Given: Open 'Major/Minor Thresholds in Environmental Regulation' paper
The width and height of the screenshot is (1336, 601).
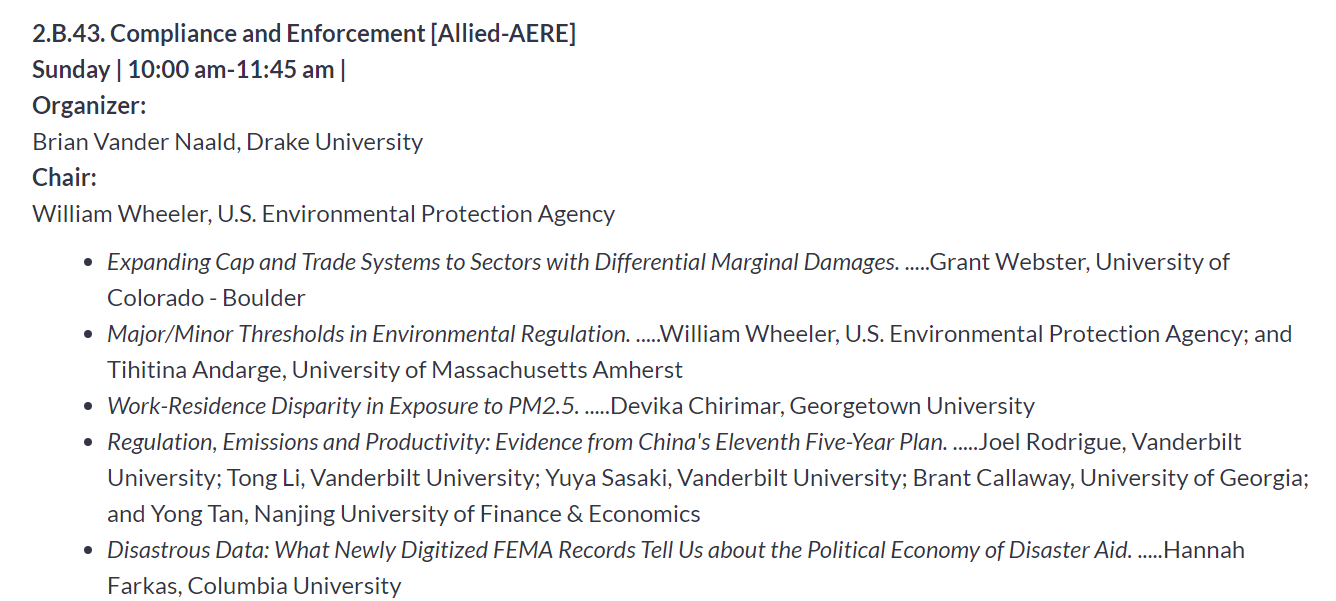Looking at the screenshot, I should click(x=368, y=333).
